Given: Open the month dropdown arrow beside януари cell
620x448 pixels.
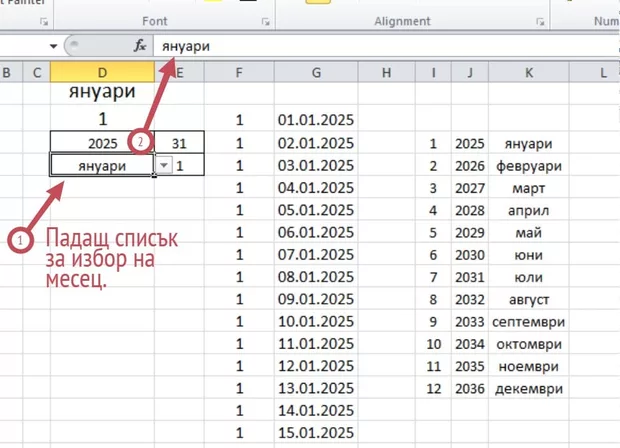Looking at the screenshot, I should [x=164, y=166].
